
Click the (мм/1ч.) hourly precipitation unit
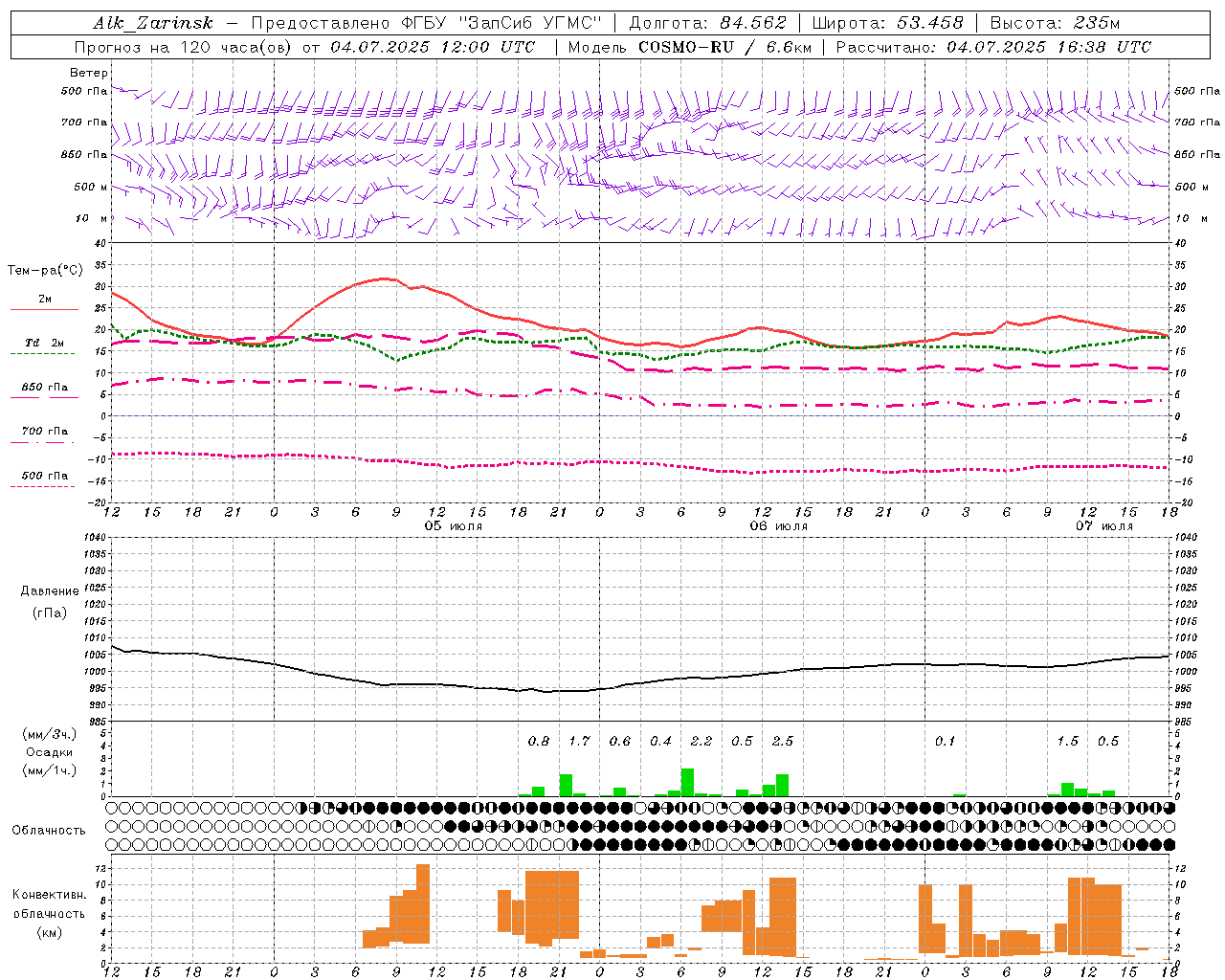pyautogui.click(x=50, y=770)
